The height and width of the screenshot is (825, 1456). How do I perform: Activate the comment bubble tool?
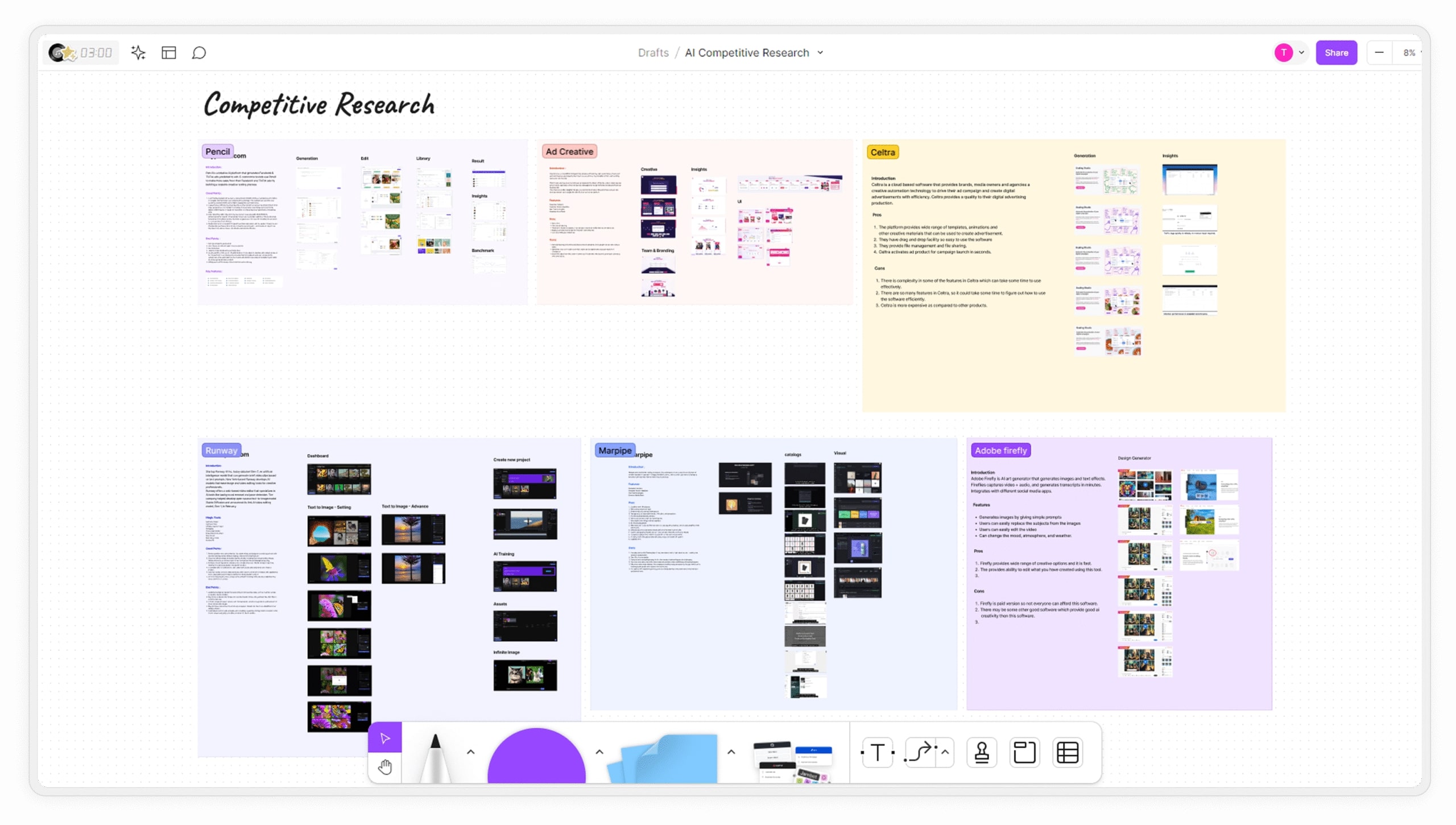pos(198,52)
